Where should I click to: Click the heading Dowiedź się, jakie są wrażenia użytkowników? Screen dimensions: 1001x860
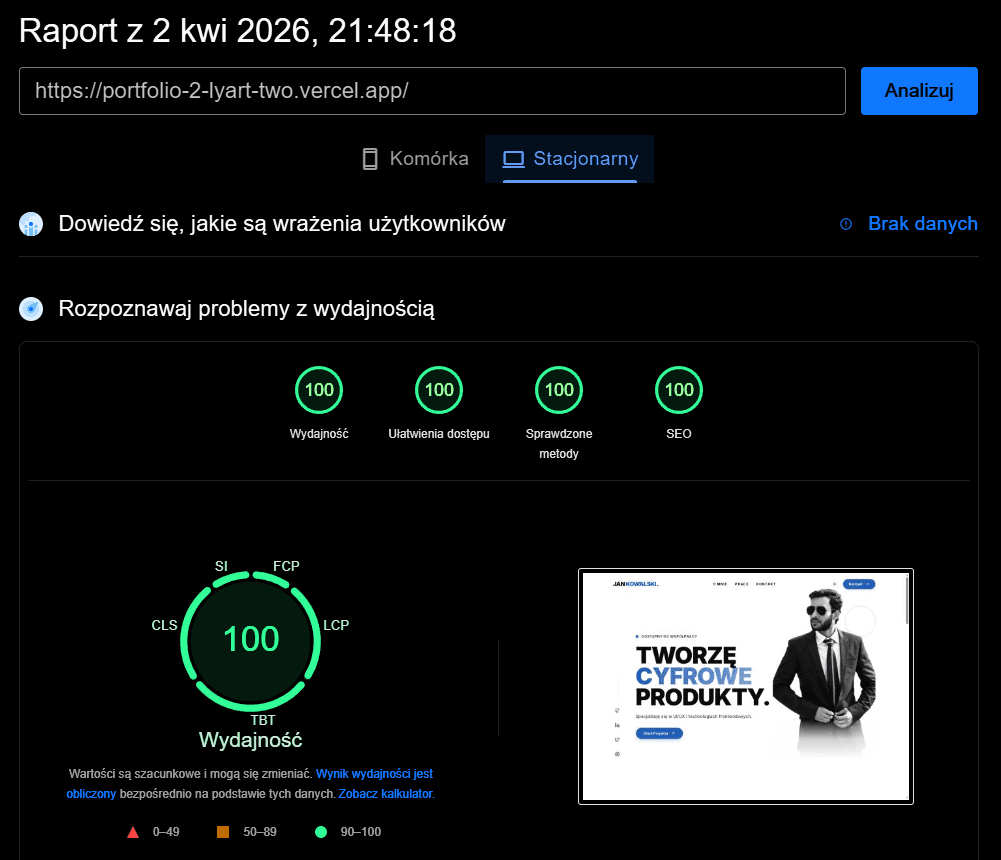pos(282,224)
